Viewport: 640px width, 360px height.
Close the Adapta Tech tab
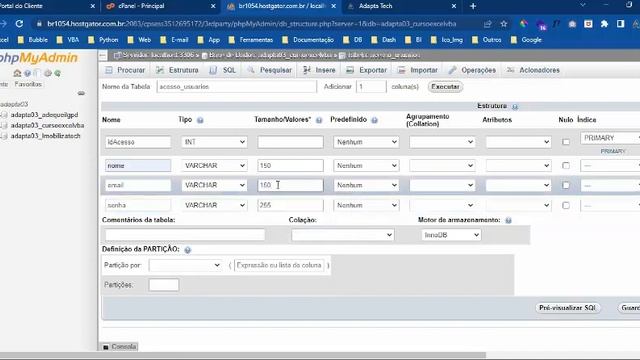[454, 6]
